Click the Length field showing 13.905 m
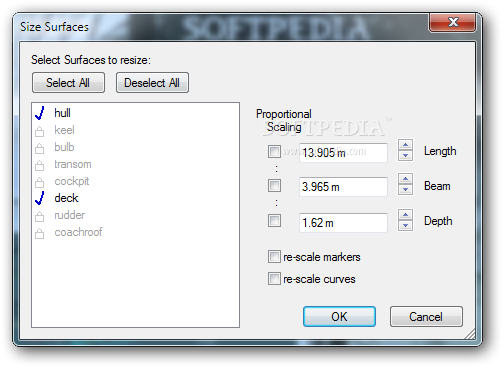 [x=343, y=153]
